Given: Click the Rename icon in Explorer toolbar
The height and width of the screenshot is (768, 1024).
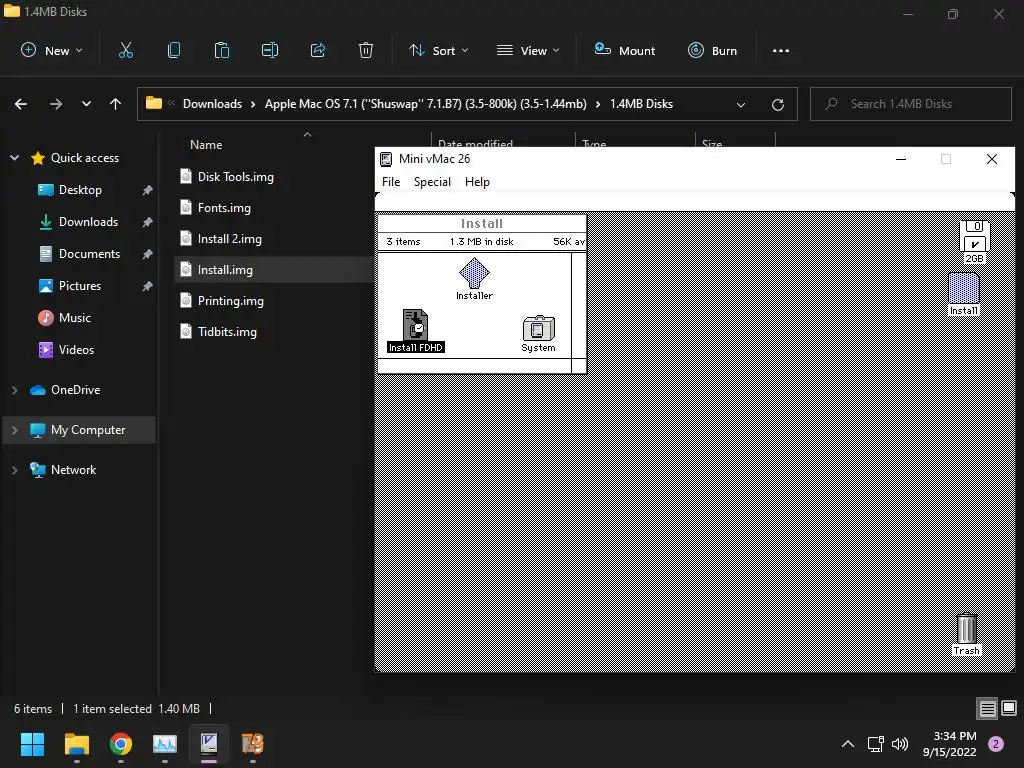Looking at the screenshot, I should pyautogui.click(x=270, y=50).
